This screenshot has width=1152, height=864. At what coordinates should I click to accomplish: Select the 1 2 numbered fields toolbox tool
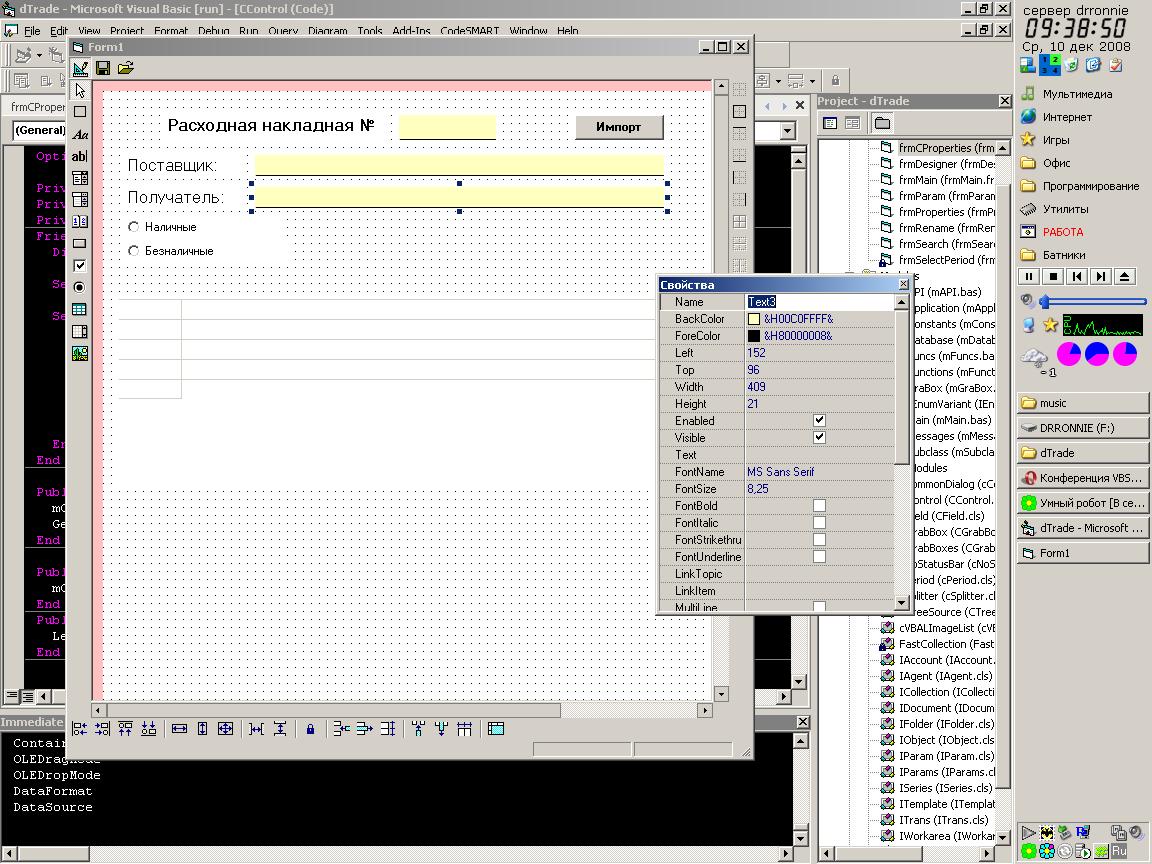click(x=80, y=221)
